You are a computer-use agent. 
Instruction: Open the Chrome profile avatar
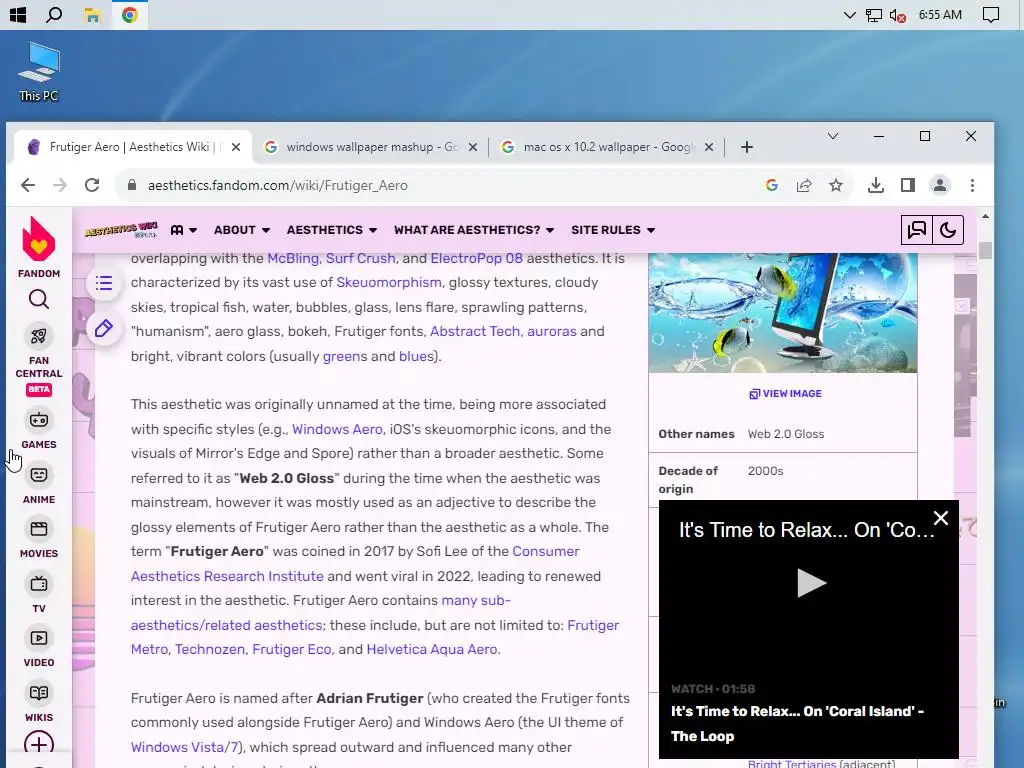coord(940,185)
